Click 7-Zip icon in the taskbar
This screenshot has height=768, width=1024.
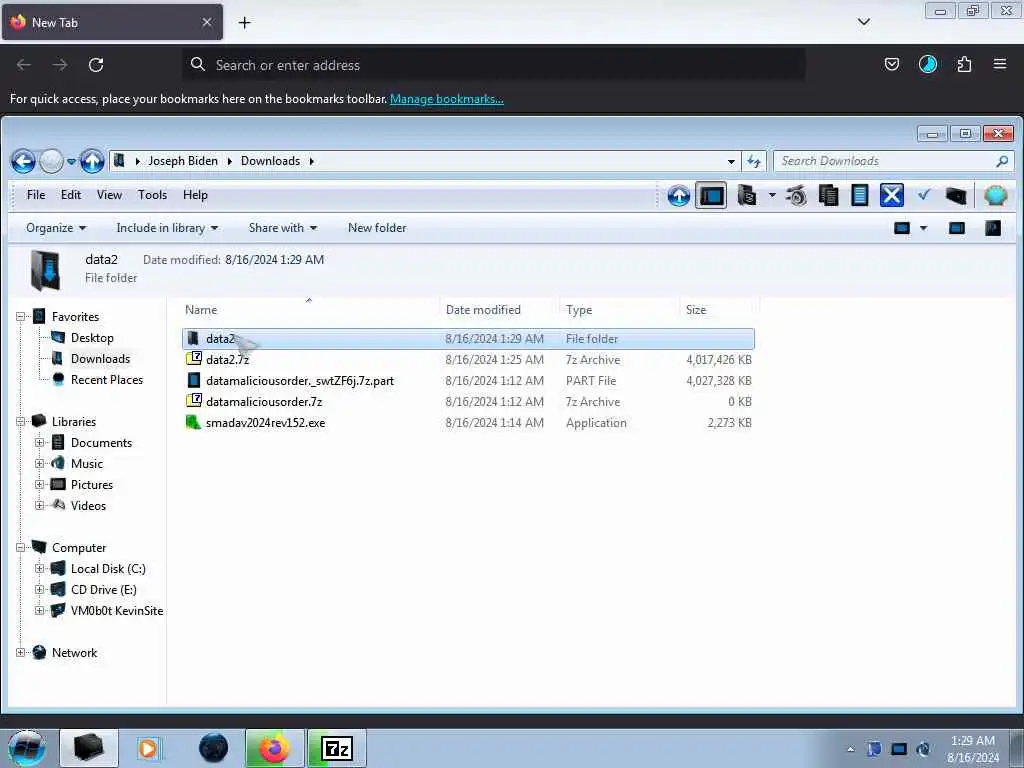click(x=338, y=748)
